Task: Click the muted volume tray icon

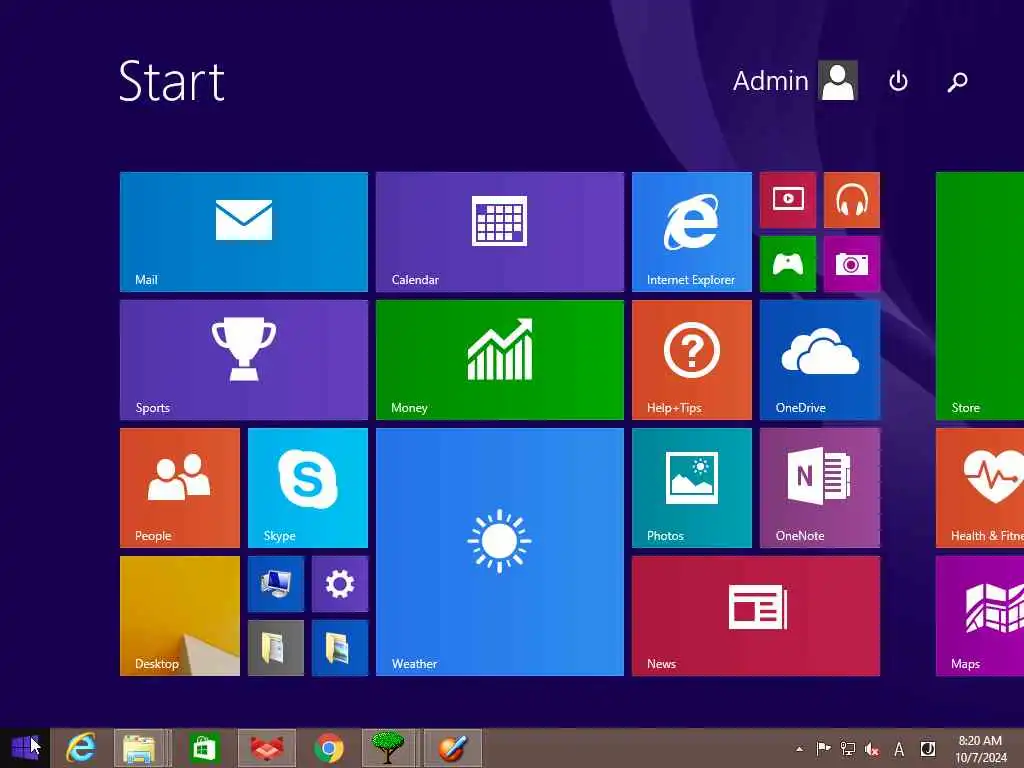Action: [872, 749]
